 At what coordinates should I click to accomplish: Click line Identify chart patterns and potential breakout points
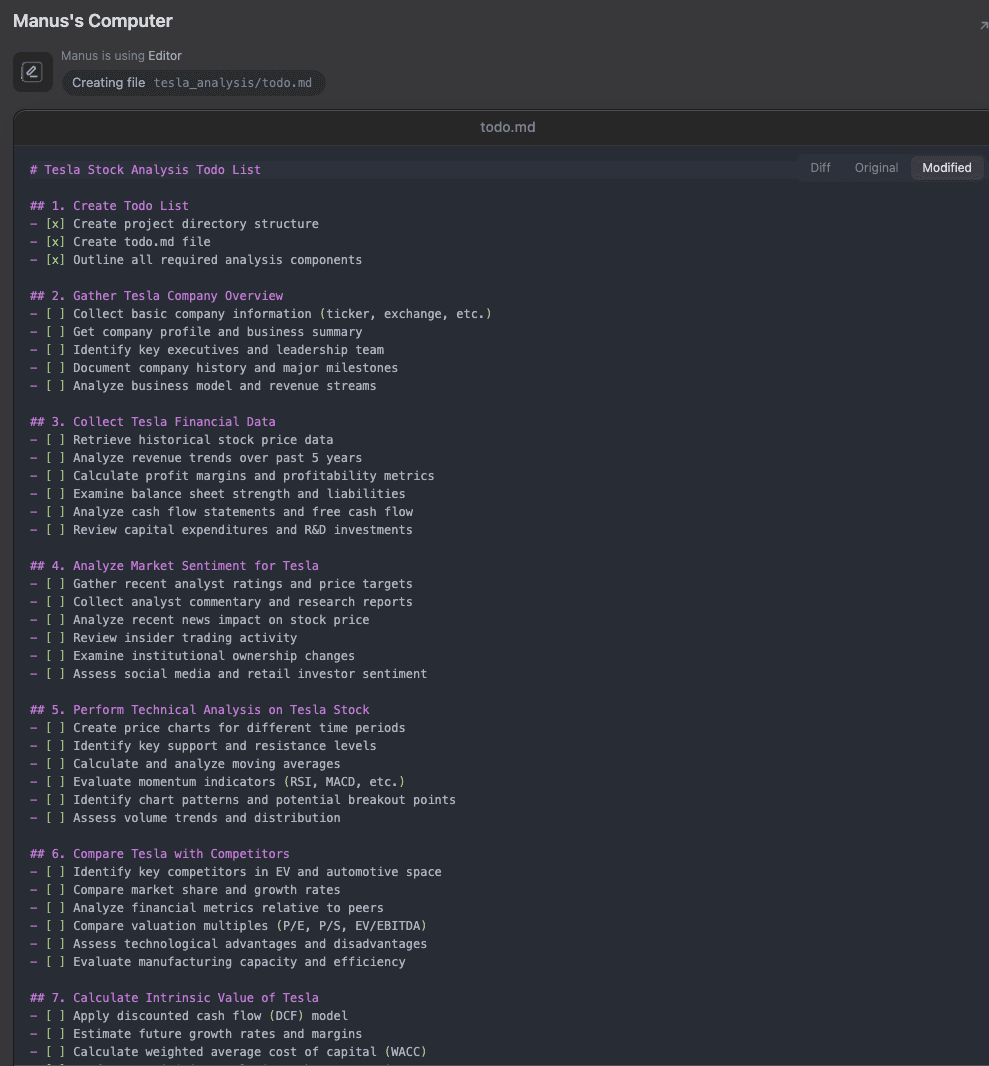[x=264, y=800]
